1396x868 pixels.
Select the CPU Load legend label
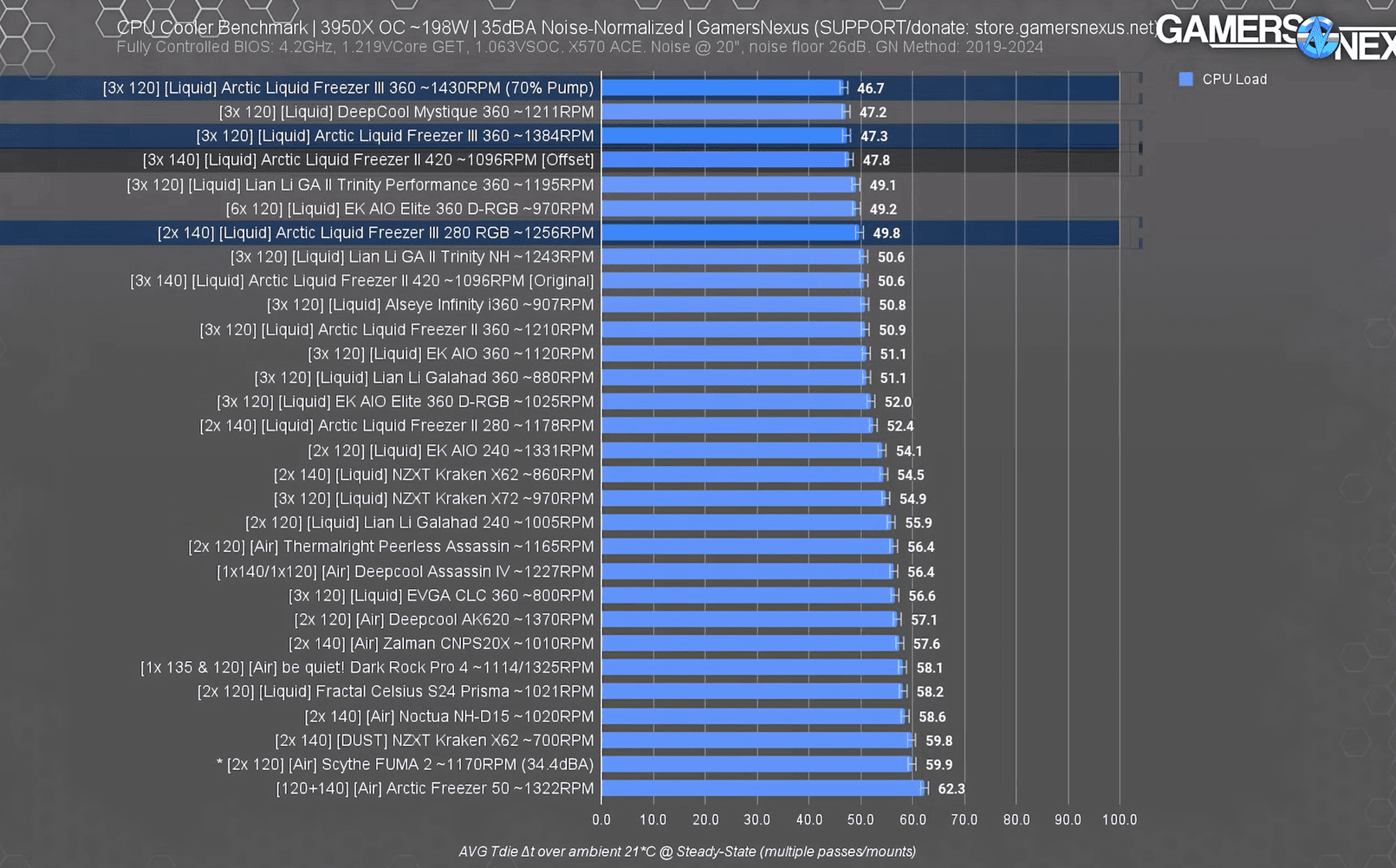tap(1235, 79)
